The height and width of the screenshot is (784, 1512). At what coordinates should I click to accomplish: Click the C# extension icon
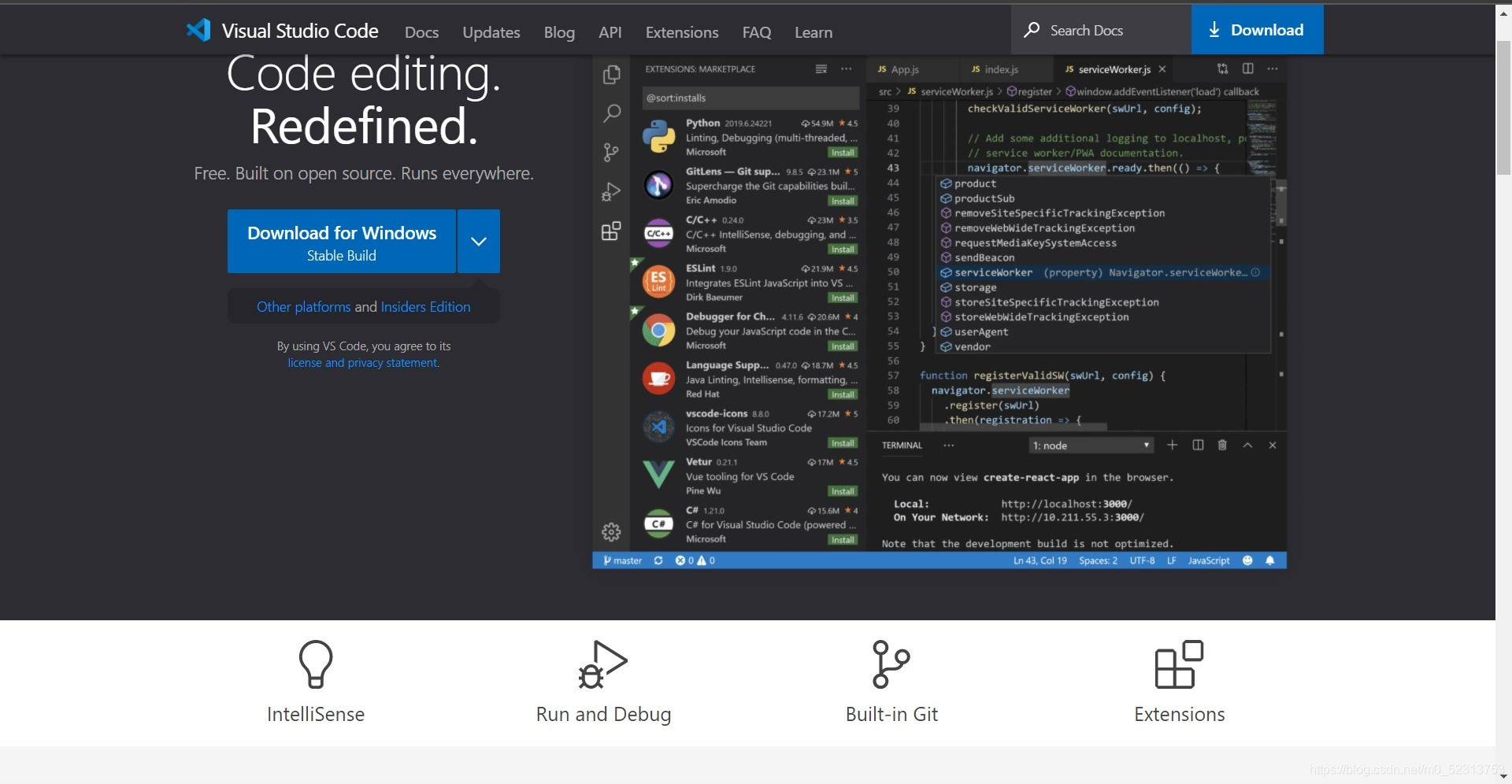point(658,523)
